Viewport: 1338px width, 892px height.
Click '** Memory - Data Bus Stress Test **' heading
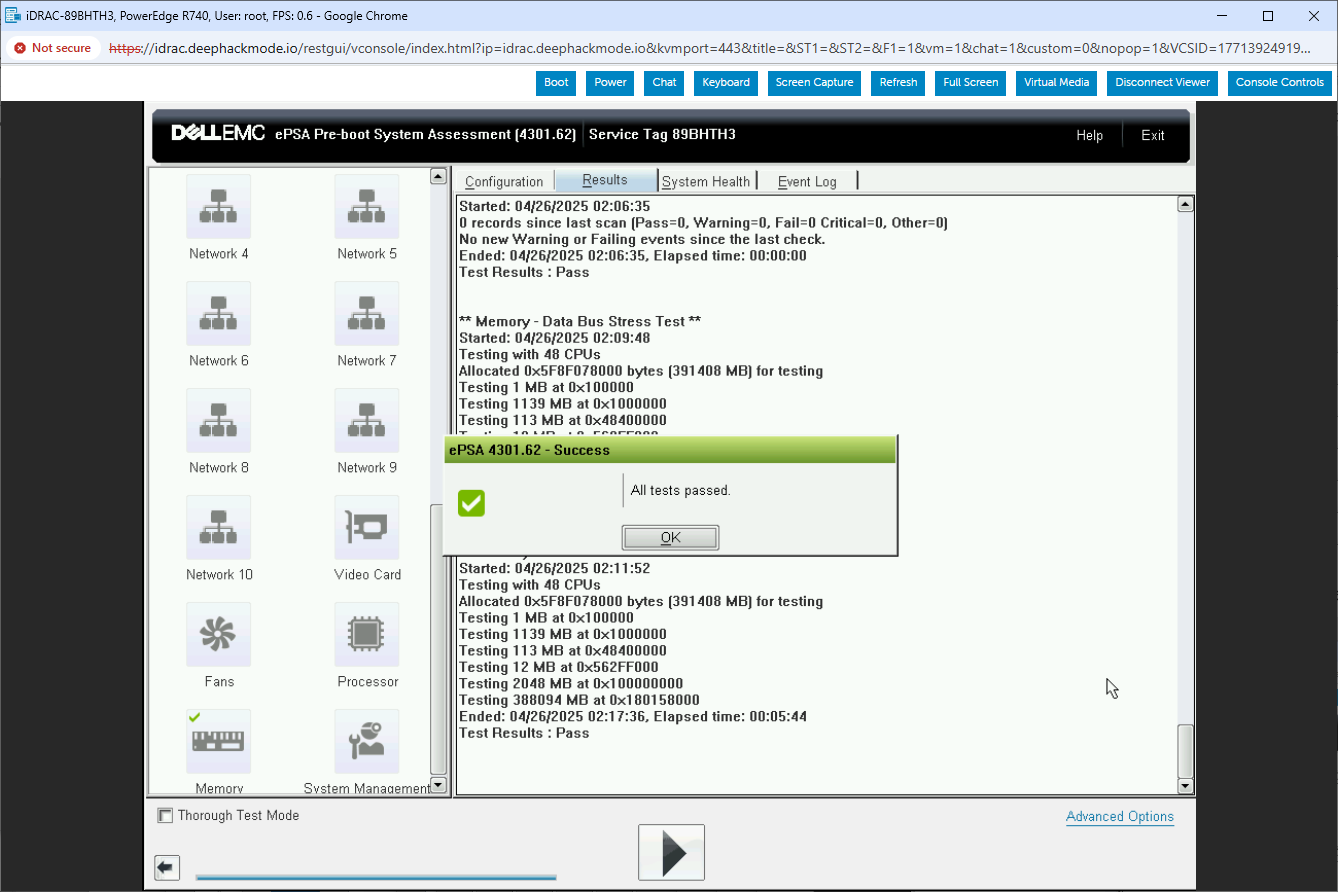tap(579, 322)
